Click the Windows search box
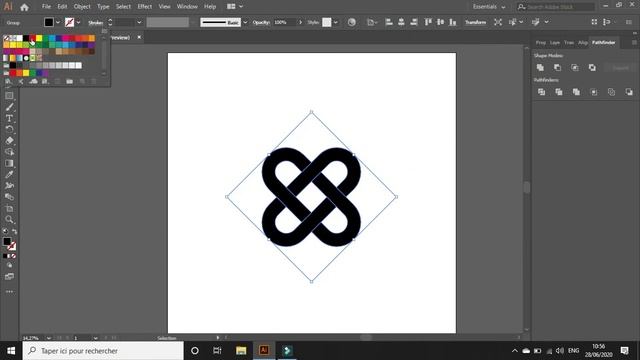 click(x=103, y=351)
